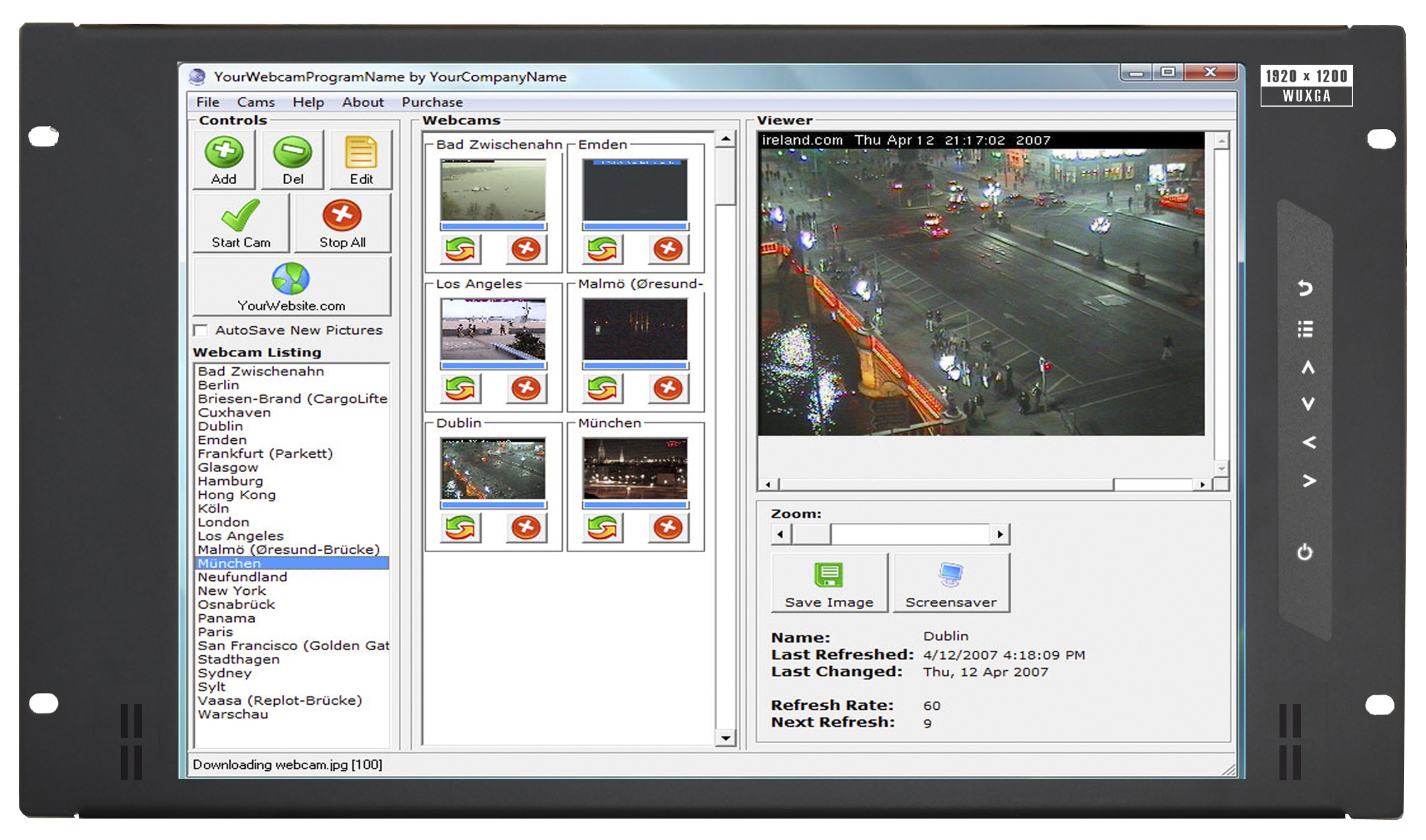Open the File menu
Viewport: 1426px width, 840px height.
(x=207, y=102)
